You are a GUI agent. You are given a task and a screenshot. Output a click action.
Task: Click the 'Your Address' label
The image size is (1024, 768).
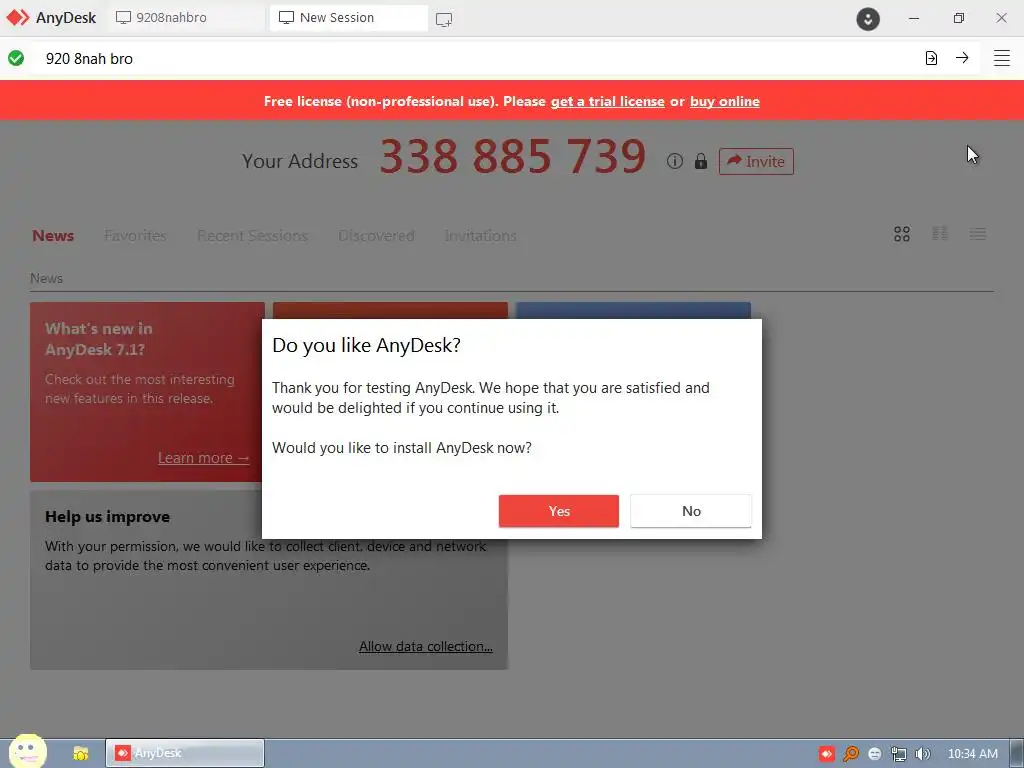(300, 161)
